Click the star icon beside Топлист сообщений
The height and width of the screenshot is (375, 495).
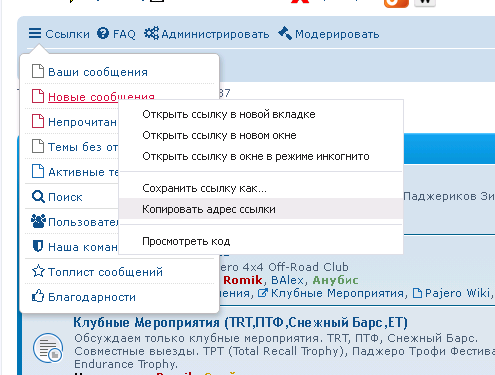coord(38,271)
